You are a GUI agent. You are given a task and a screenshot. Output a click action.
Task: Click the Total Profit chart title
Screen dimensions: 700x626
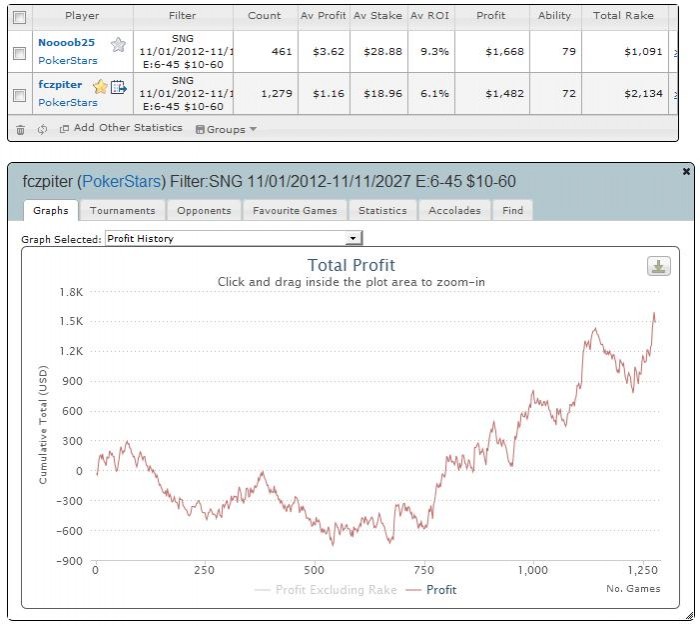point(351,265)
